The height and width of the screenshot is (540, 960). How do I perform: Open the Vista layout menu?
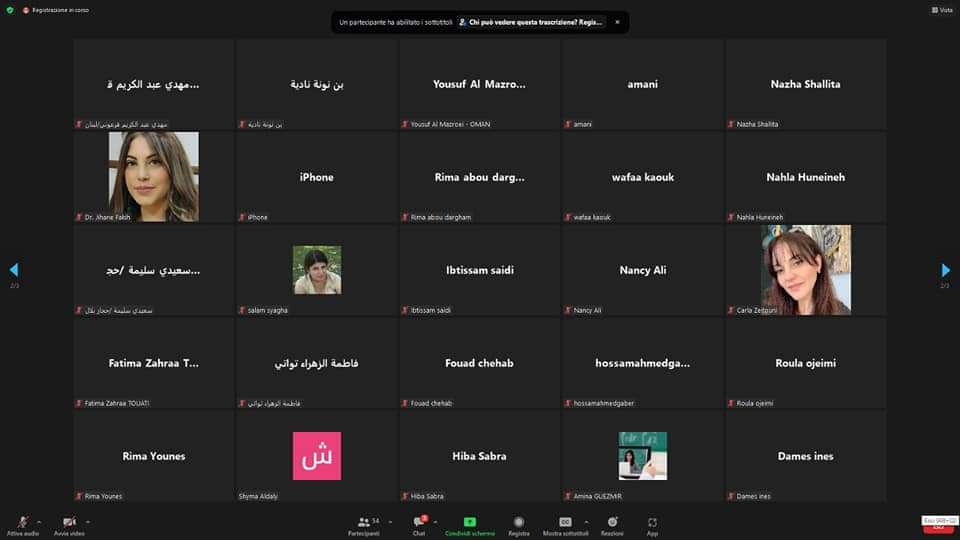click(940, 9)
